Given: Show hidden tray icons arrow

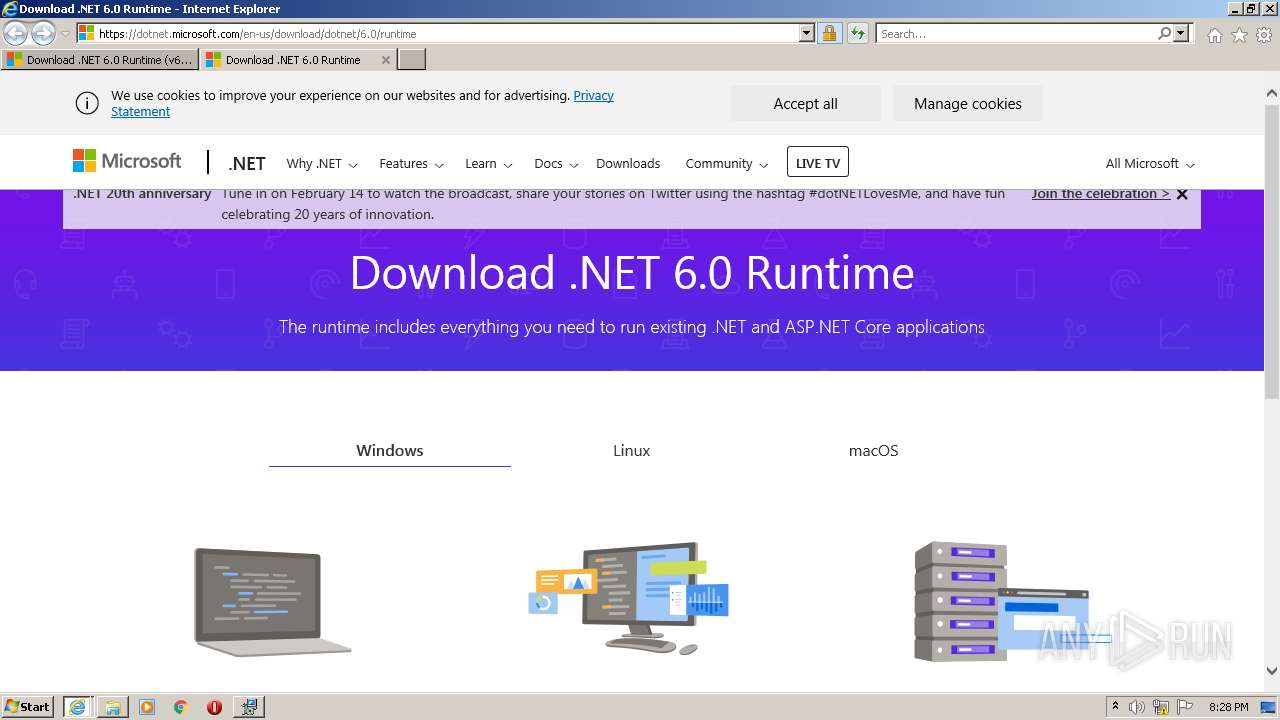Looking at the screenshot, I should pyautogui.click(x=1115, y=707).
